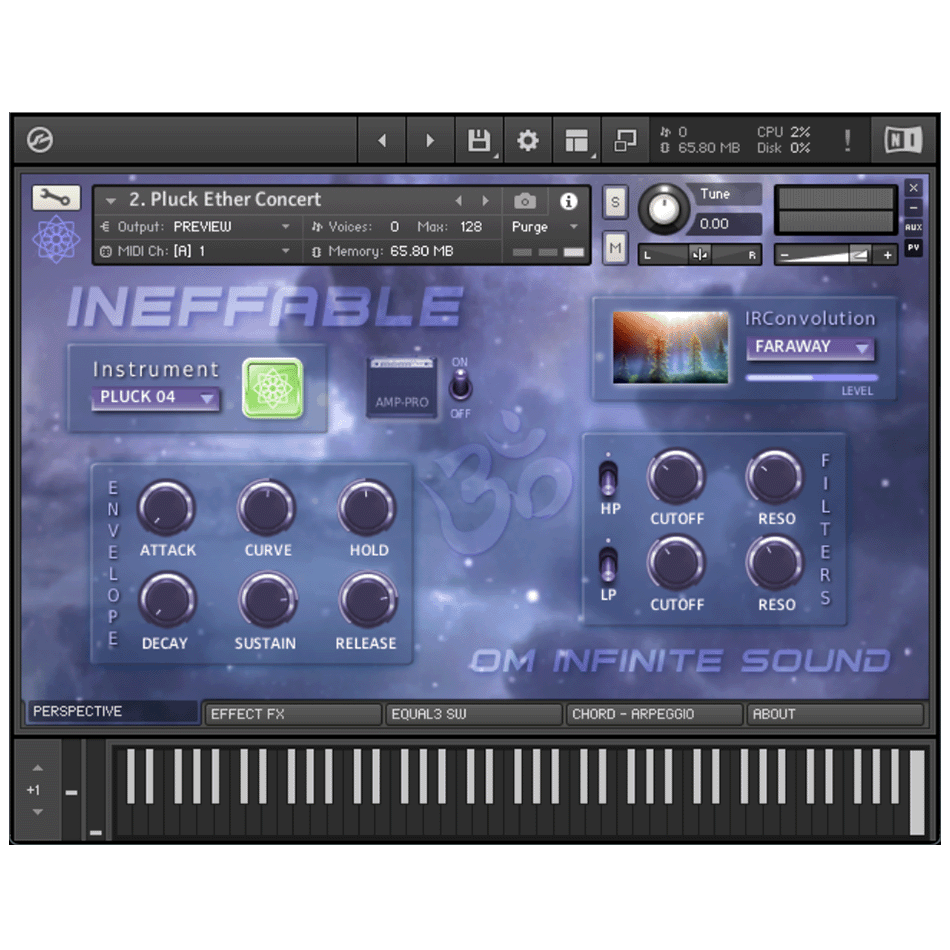Click the Max voices value 128
Viewport: 950px width, 950px height.
(x=471, y=227)
